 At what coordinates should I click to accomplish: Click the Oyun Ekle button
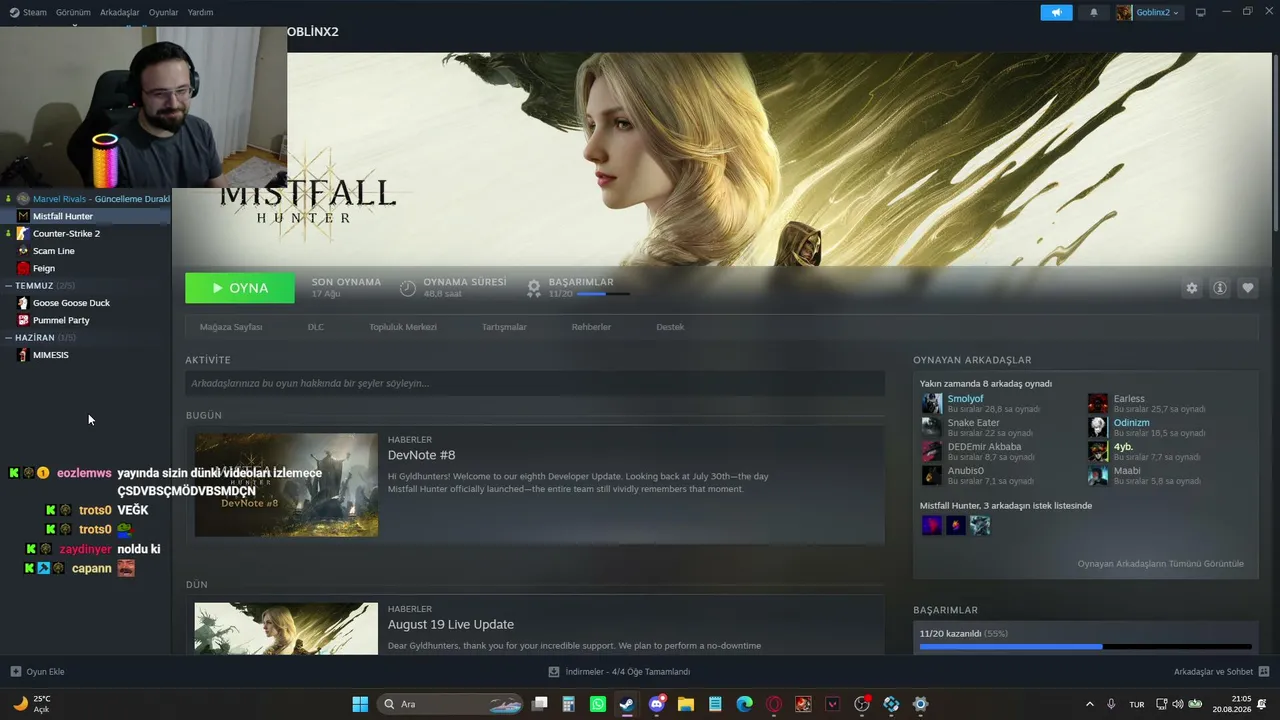point(37,672)
